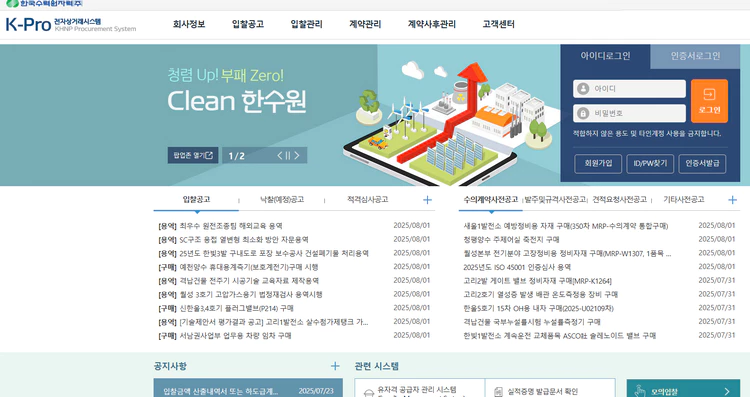
Task: Open the 입찰관리 menu
Action: [x=307, y=24]
